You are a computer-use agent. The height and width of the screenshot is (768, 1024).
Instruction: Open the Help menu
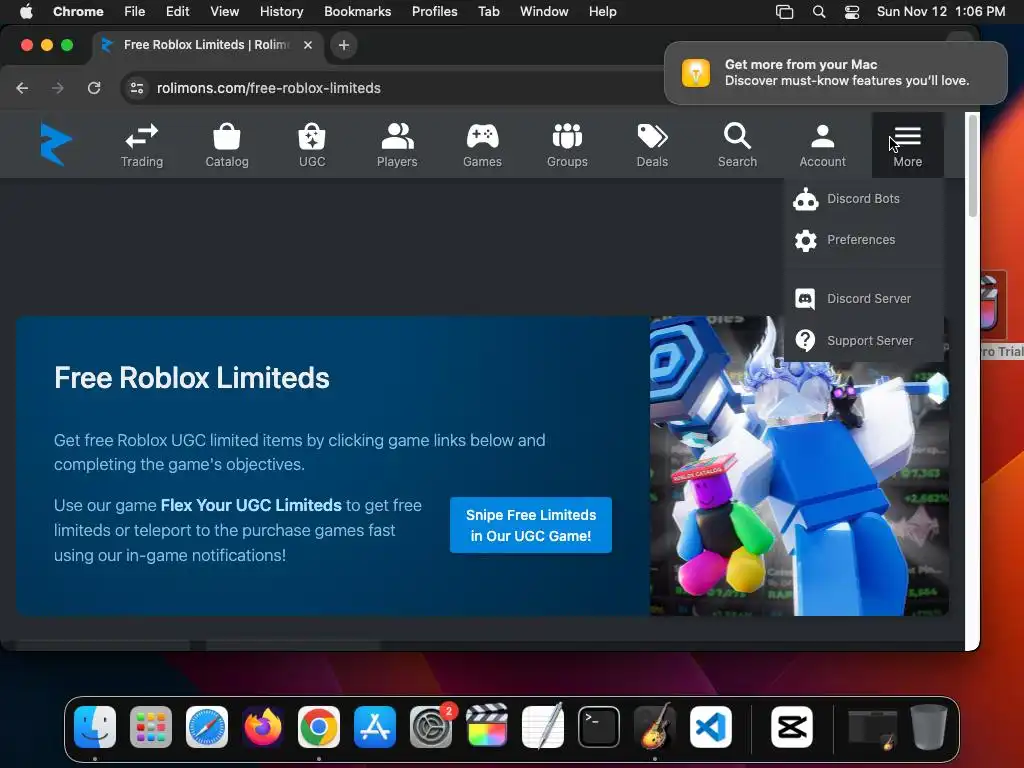(602, 11)
